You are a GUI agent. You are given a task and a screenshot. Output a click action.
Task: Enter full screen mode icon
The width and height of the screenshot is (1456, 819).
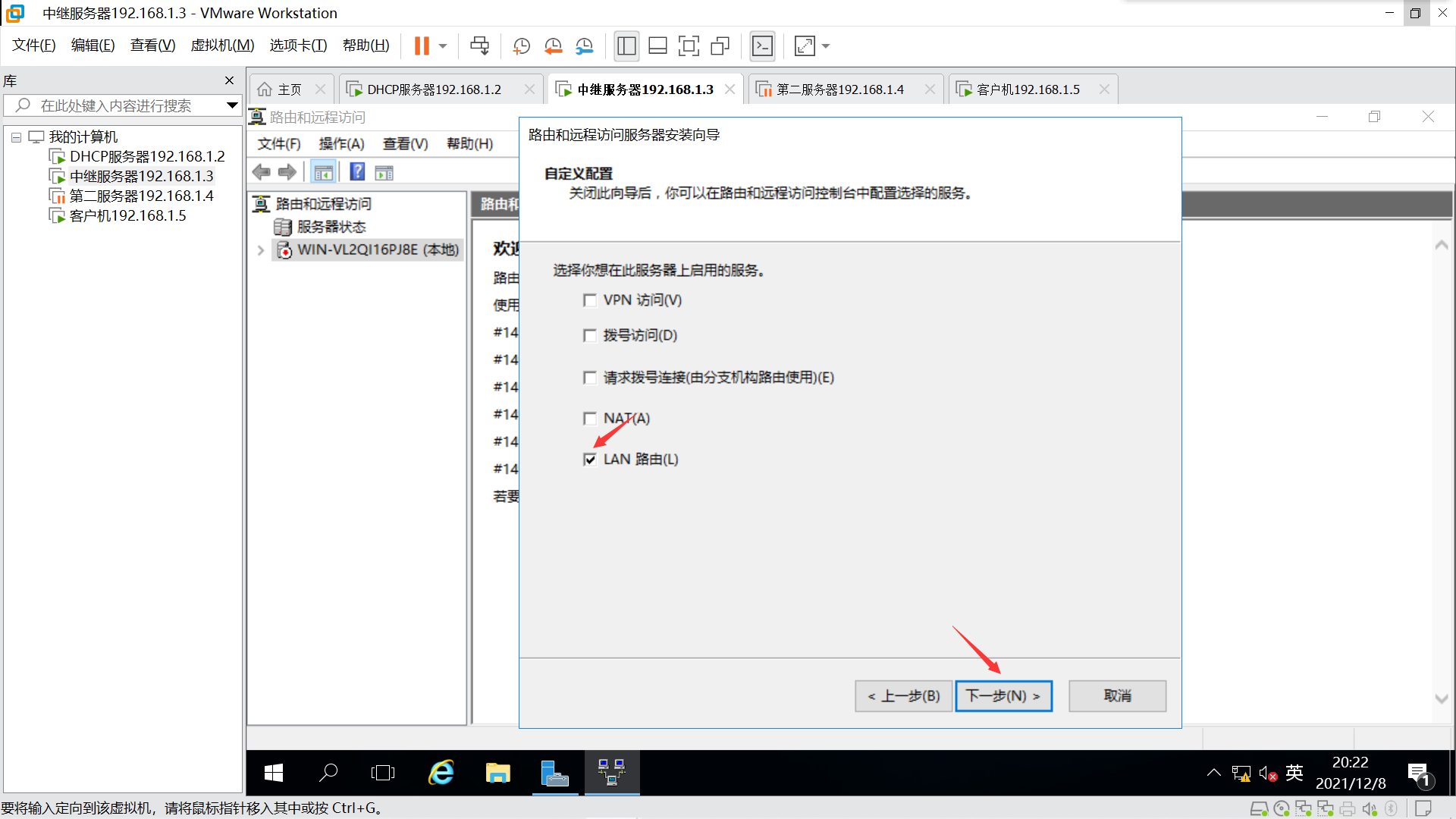click(689, 46)
